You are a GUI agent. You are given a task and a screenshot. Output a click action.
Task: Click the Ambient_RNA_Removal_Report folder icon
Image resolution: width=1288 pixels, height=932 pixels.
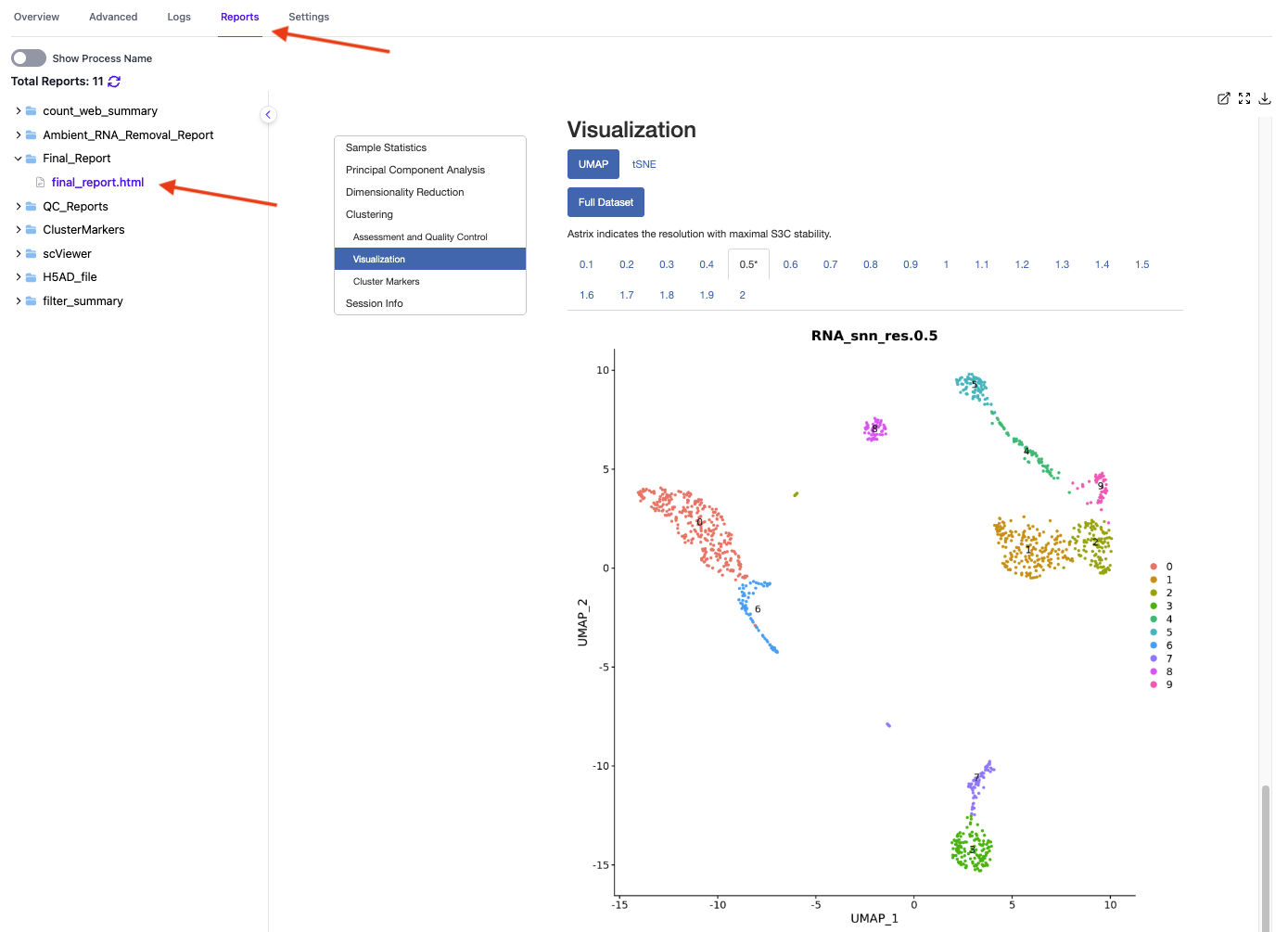[31, 135]
